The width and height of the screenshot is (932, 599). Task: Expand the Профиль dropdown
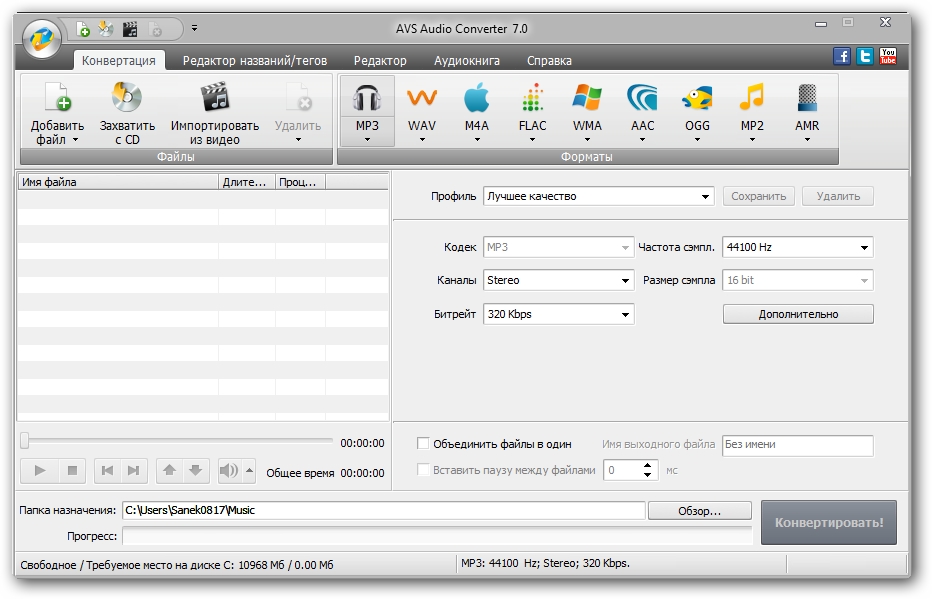point(597,197)
